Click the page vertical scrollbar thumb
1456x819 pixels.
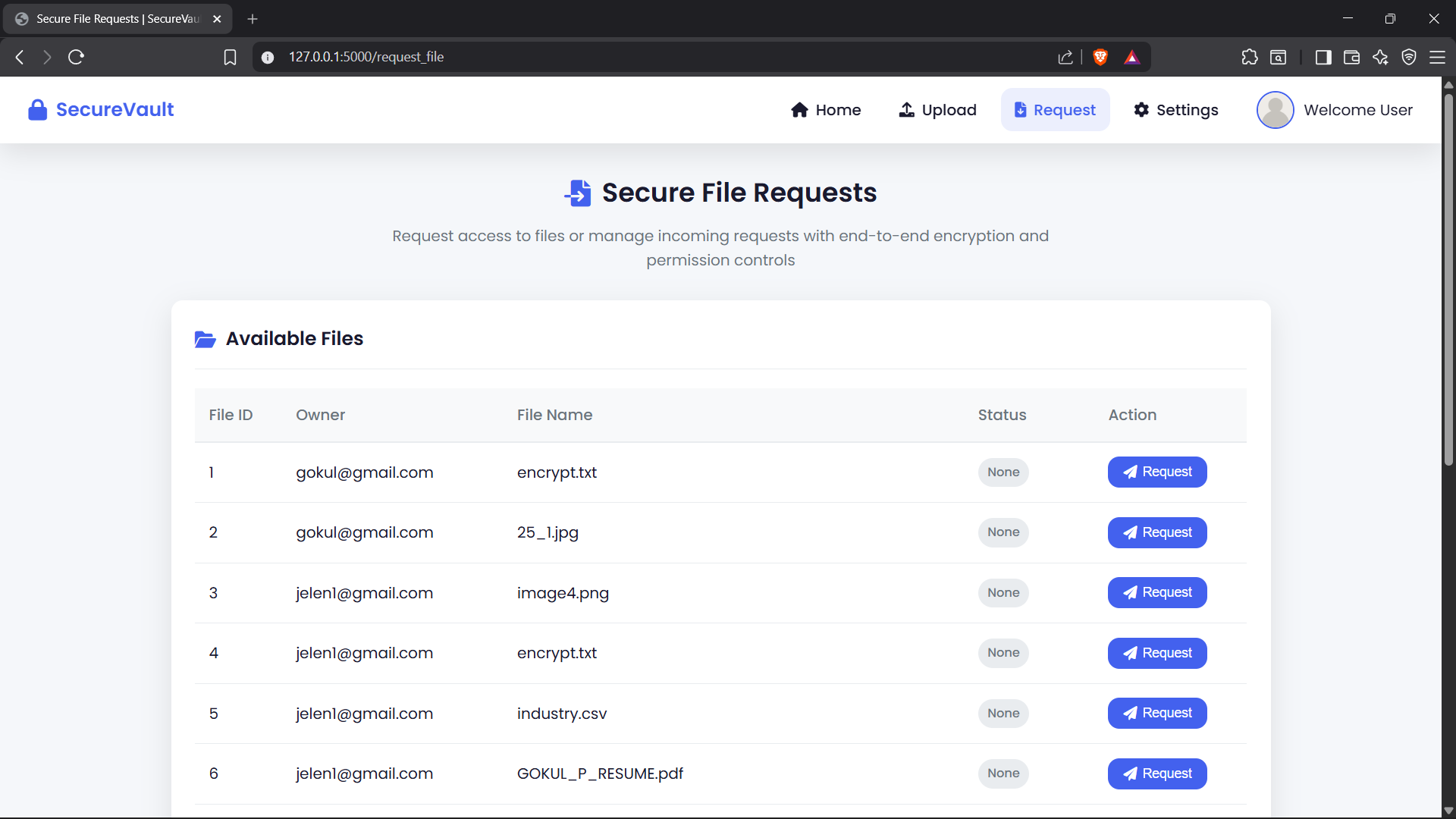pyautogui.click(x=1448, y=281)
